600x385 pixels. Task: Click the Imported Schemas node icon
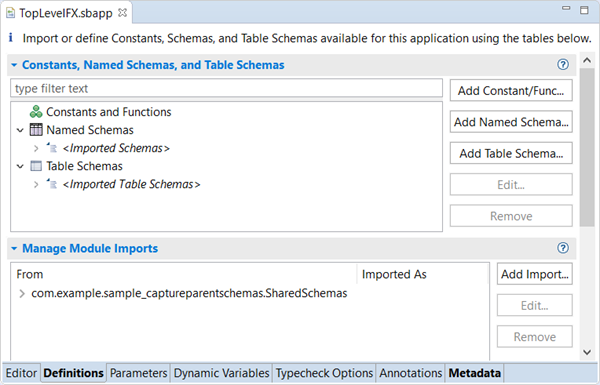click(x=52, y=148)
